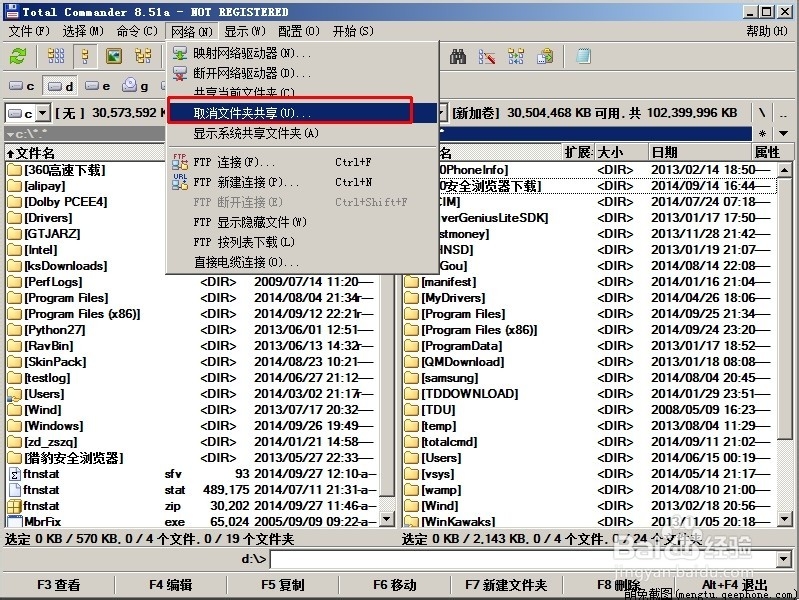This screenshot has width=799, height=600.
Task: Sort right panel by 日期 column header
Action: point(700,152)
